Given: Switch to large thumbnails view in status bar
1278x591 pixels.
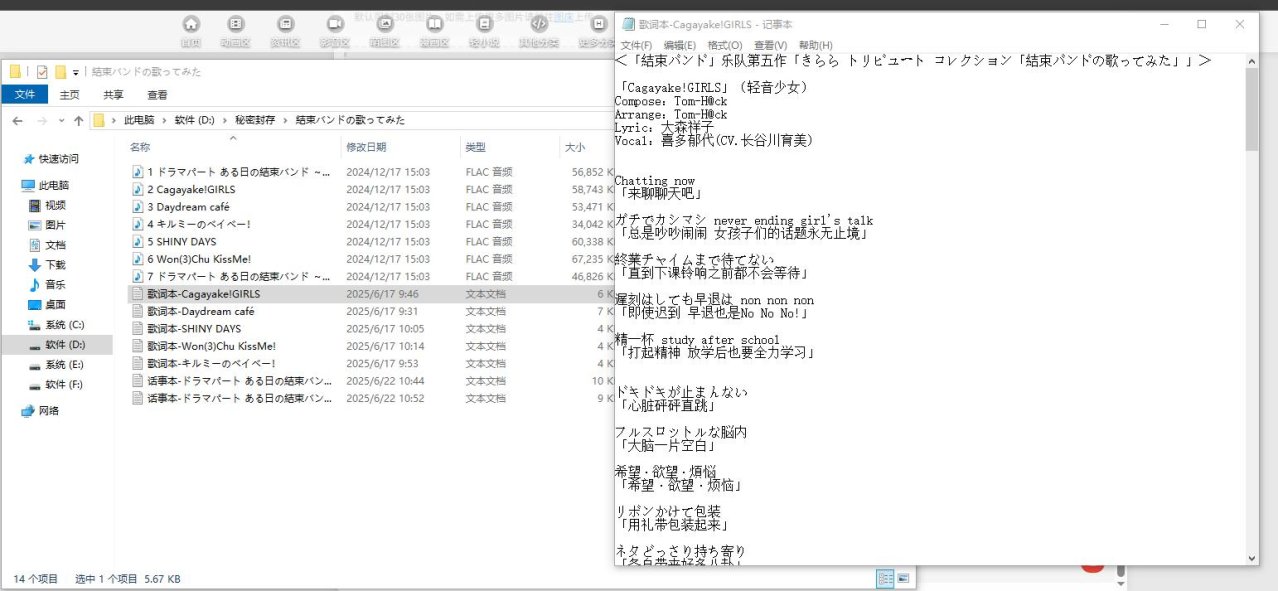Looking at the screenshot, I should pyautogui.click(x=903, y=578).
